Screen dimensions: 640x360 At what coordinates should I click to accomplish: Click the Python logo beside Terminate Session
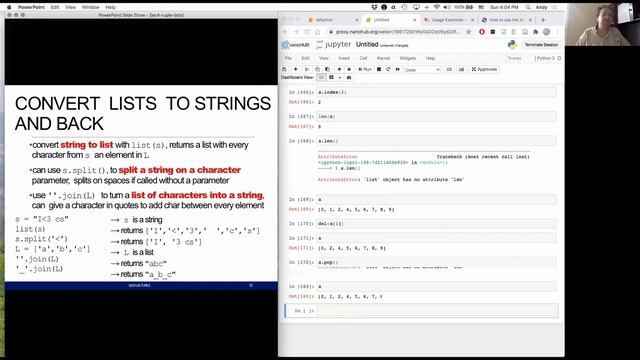tap(512, 44)
